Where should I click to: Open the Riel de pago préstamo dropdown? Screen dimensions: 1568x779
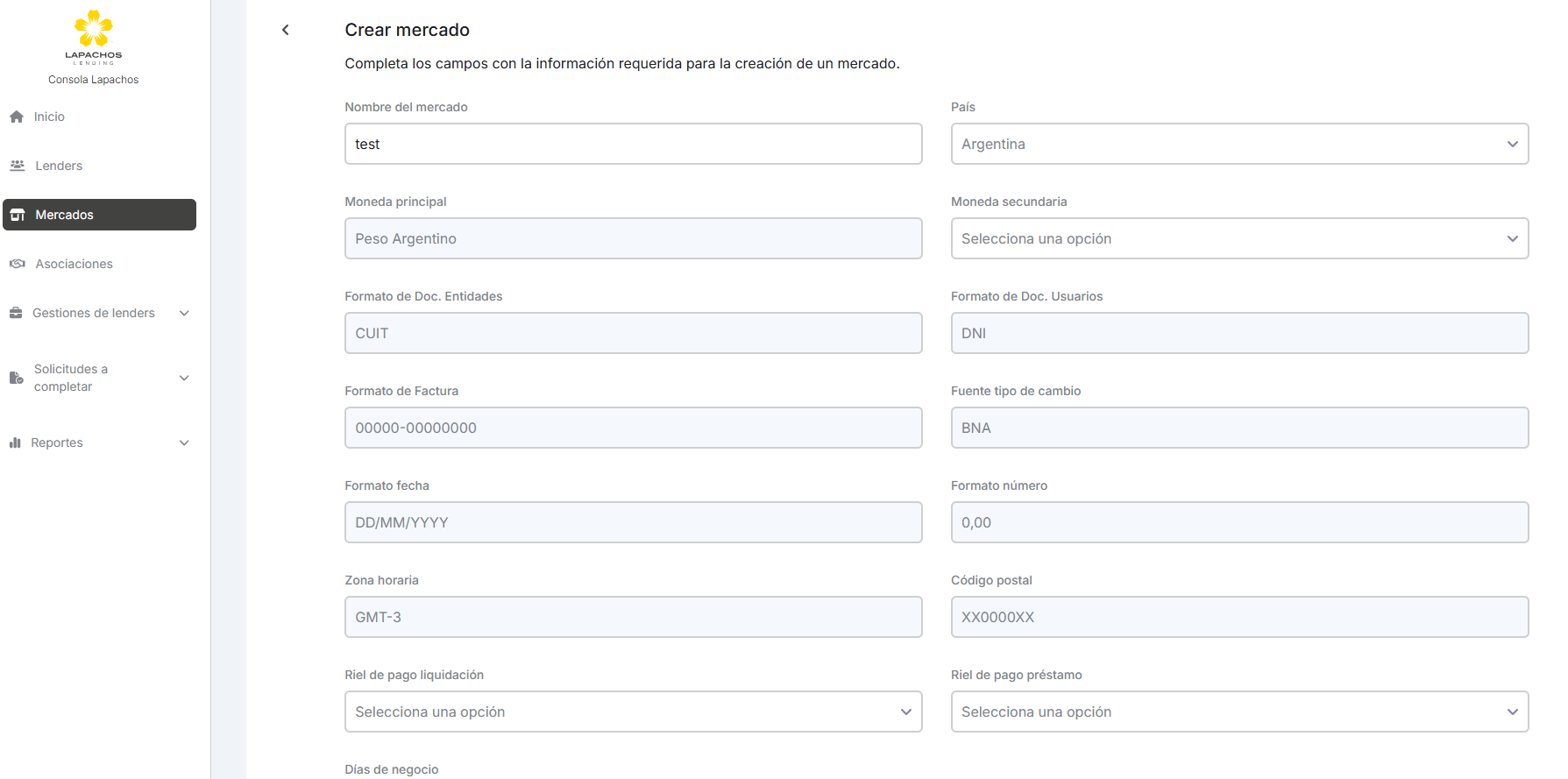coord(1239,712)
